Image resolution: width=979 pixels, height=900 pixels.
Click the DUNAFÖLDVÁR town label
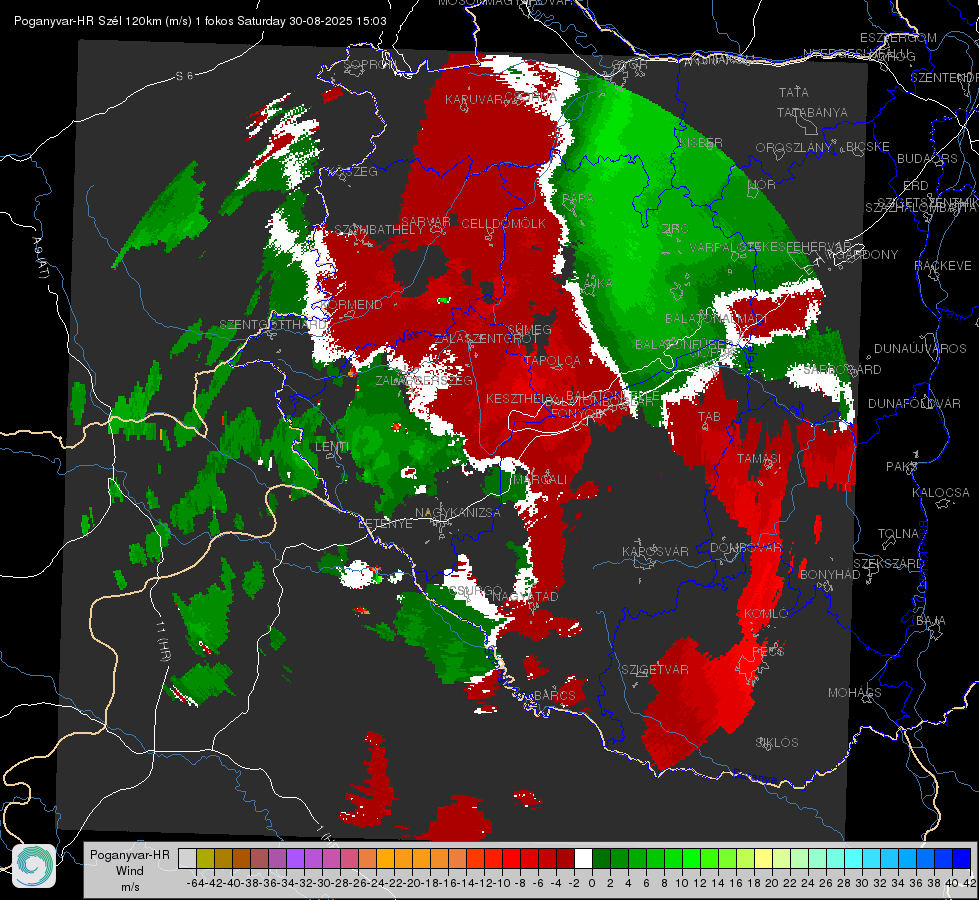click(914, 403)
